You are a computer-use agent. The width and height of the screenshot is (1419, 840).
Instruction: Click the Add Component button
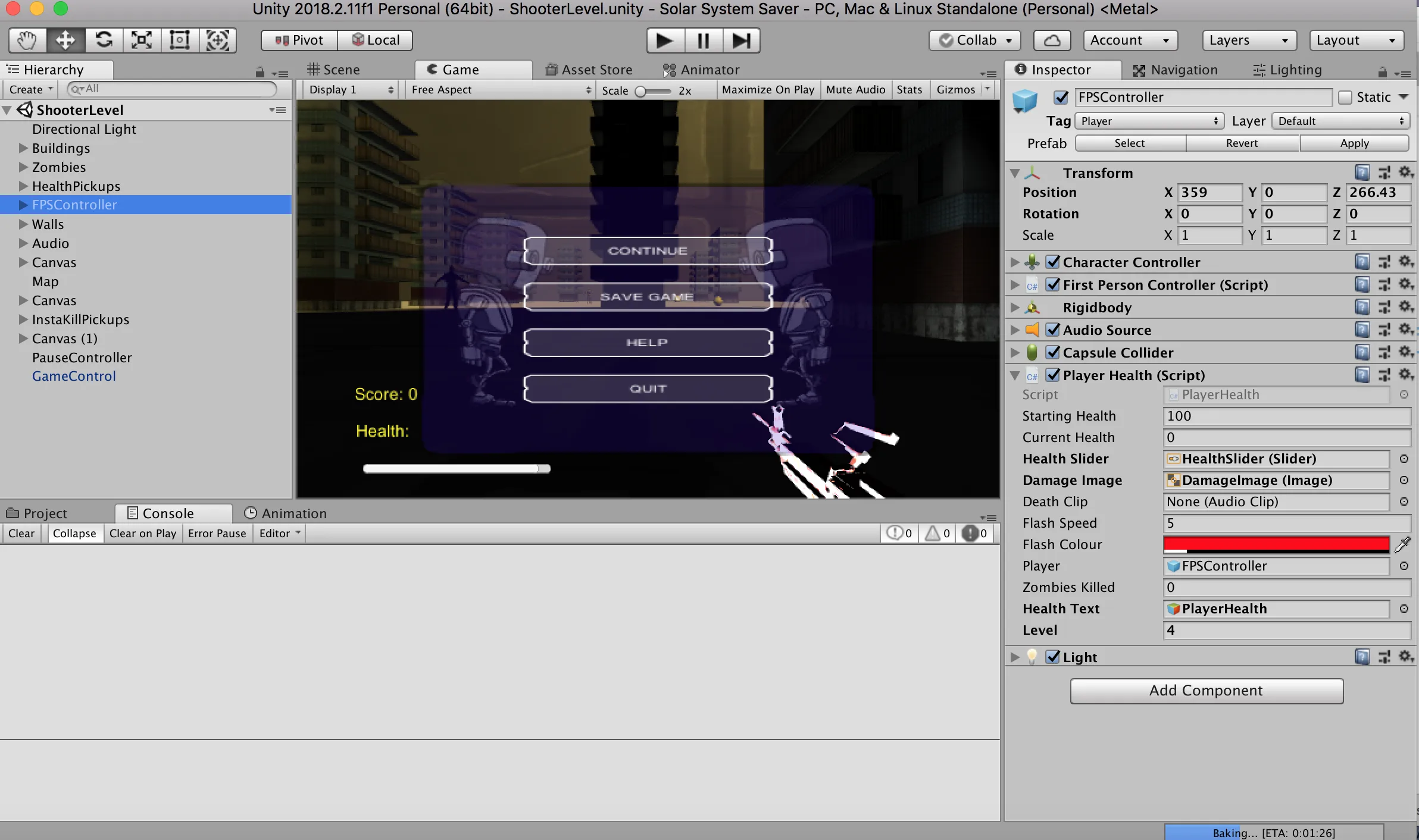click(1206, 691)
